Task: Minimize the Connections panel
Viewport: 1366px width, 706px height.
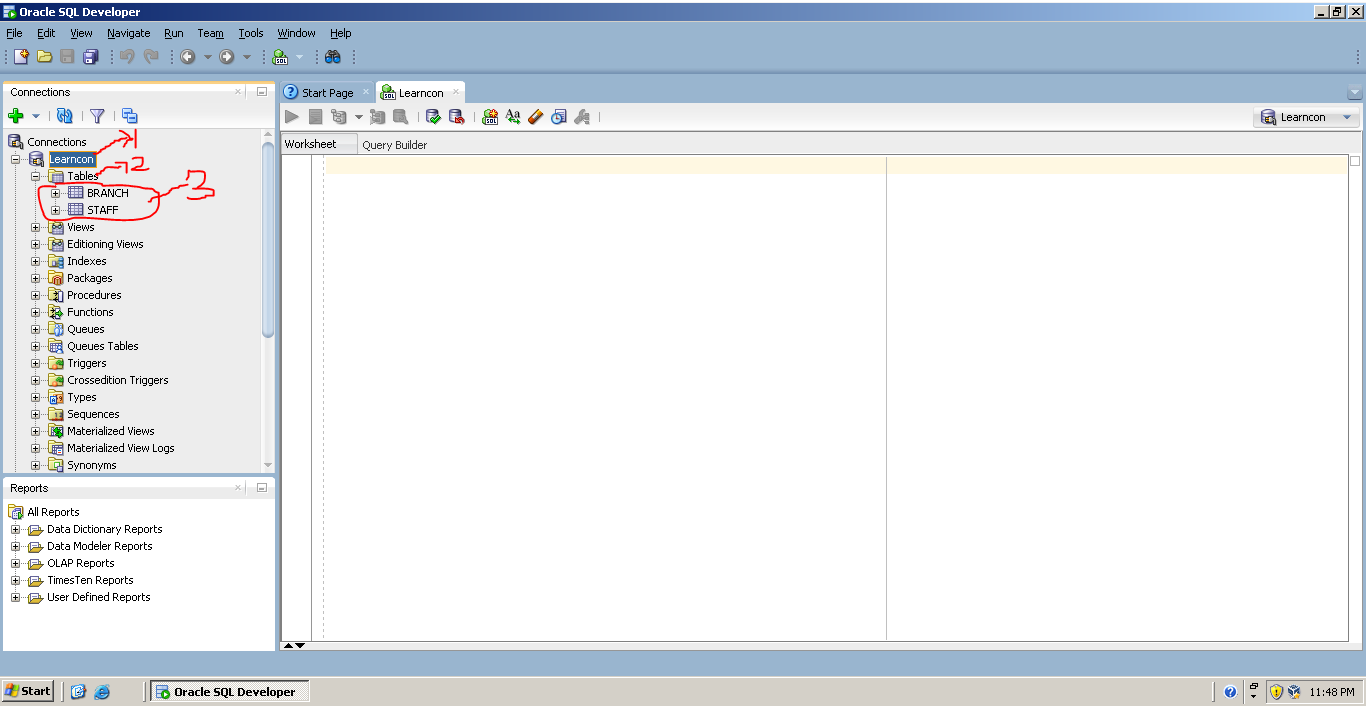Action: pos(262,92)
